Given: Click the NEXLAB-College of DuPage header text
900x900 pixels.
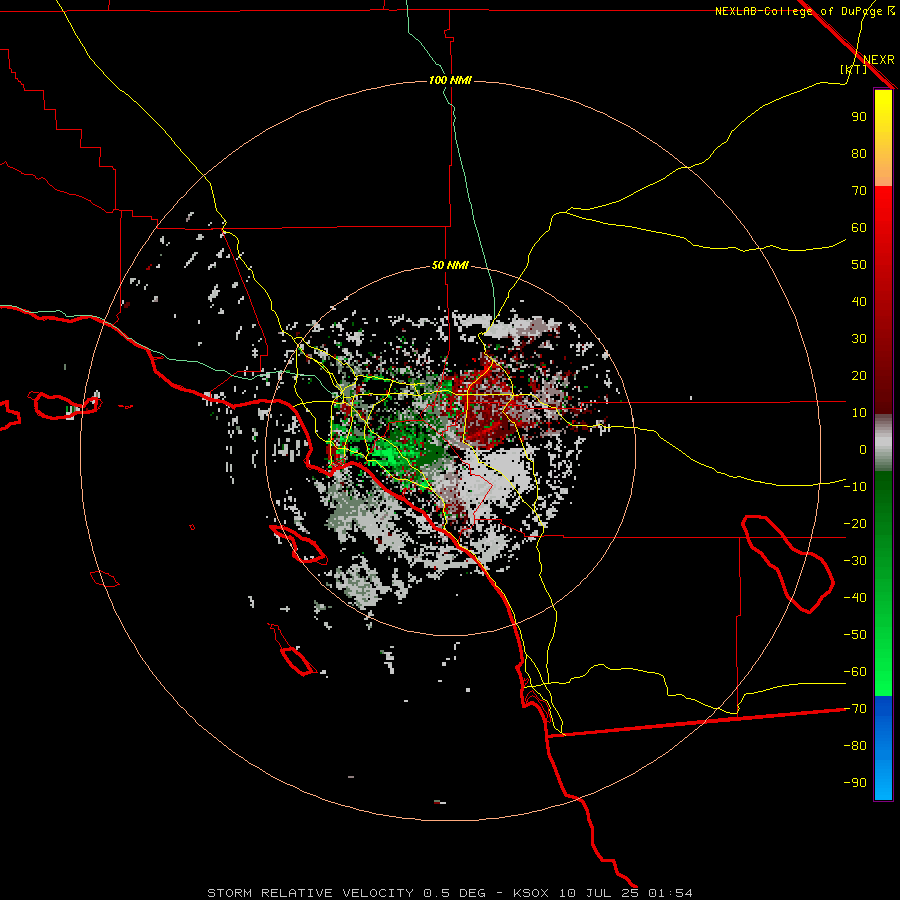Looking at the screenshot, I should coord(798,11).
